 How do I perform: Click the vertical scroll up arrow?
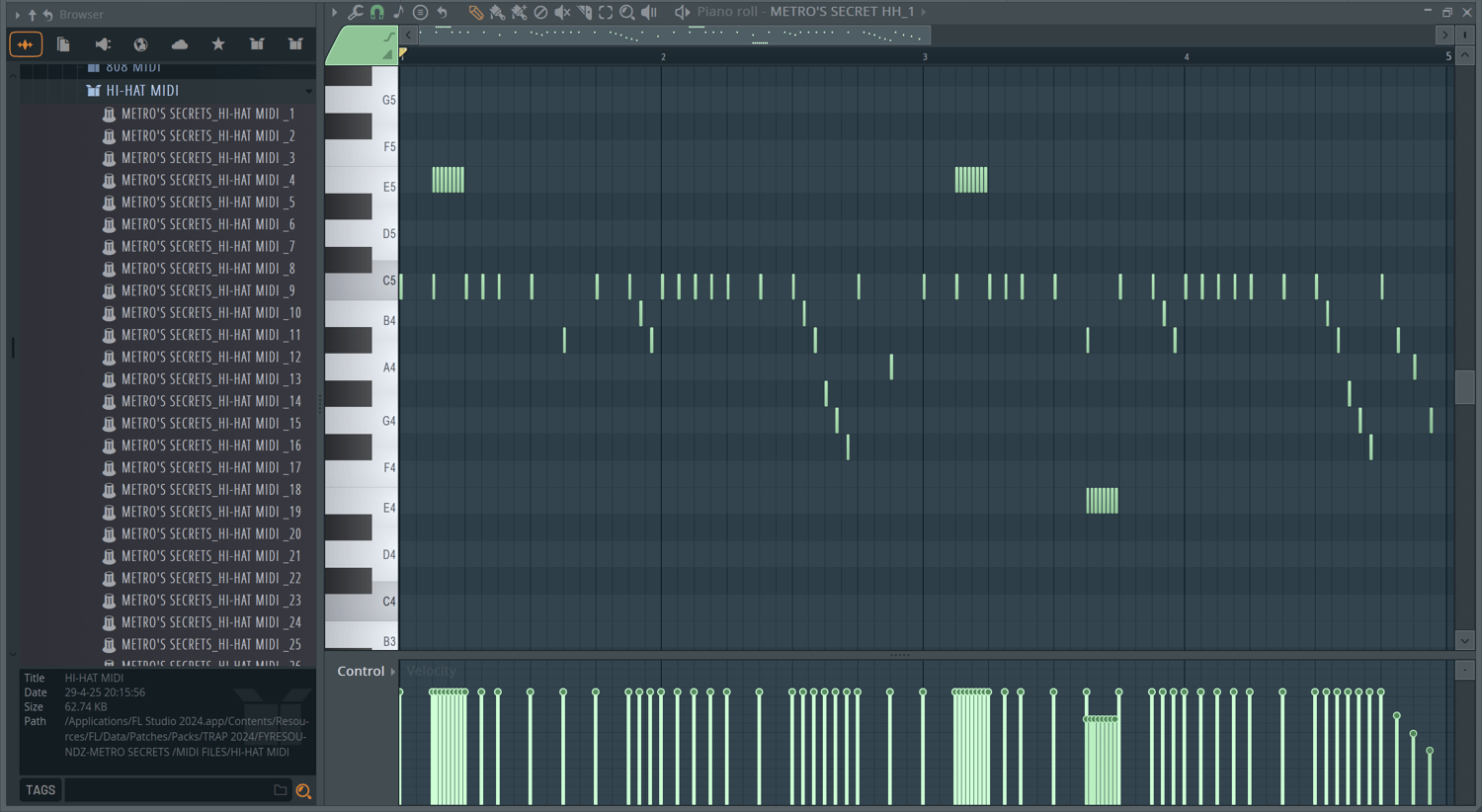[1465, 56]
